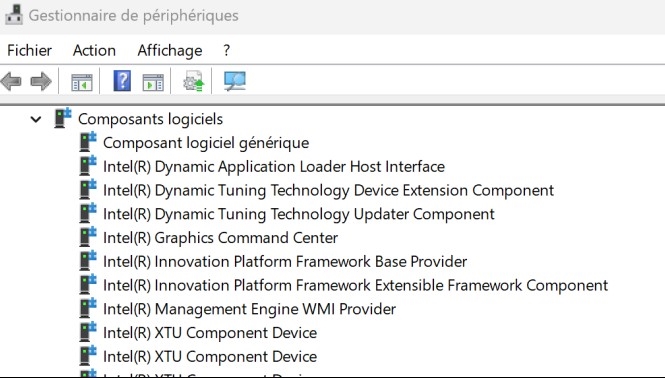Select Intel(R) Management Engine WMI Provider
Screen dimensions: 665x378
[249, 309]
